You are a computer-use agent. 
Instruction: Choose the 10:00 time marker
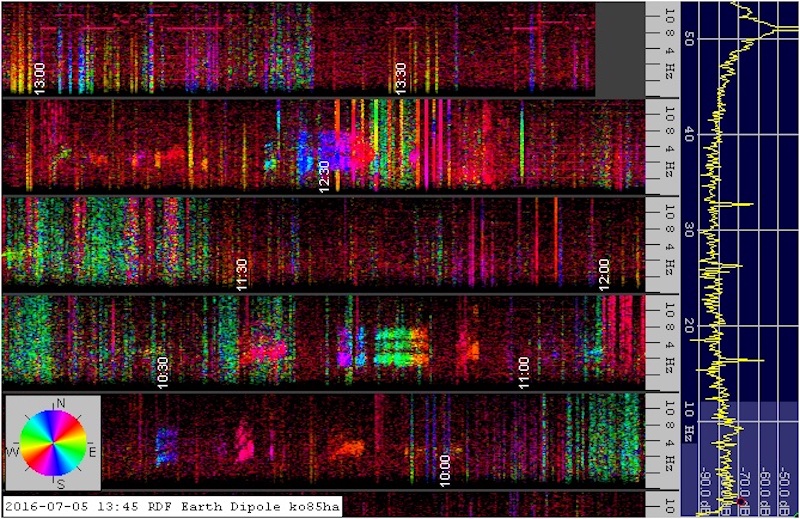(445, 467)
